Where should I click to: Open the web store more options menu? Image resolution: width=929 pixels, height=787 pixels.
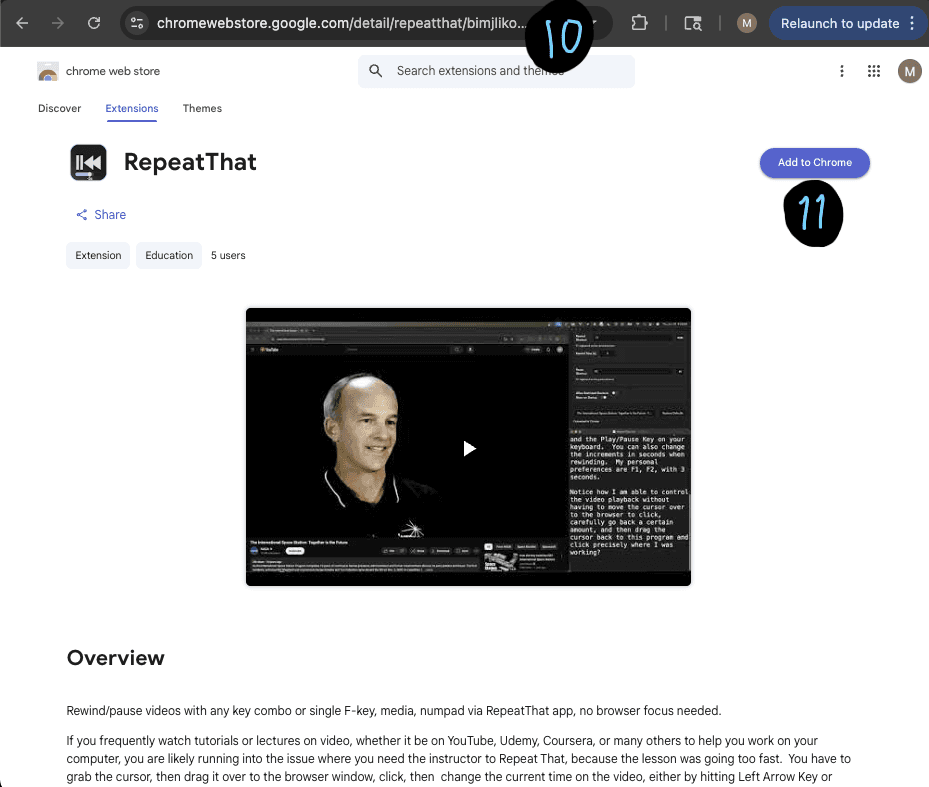tap(842, 71)
